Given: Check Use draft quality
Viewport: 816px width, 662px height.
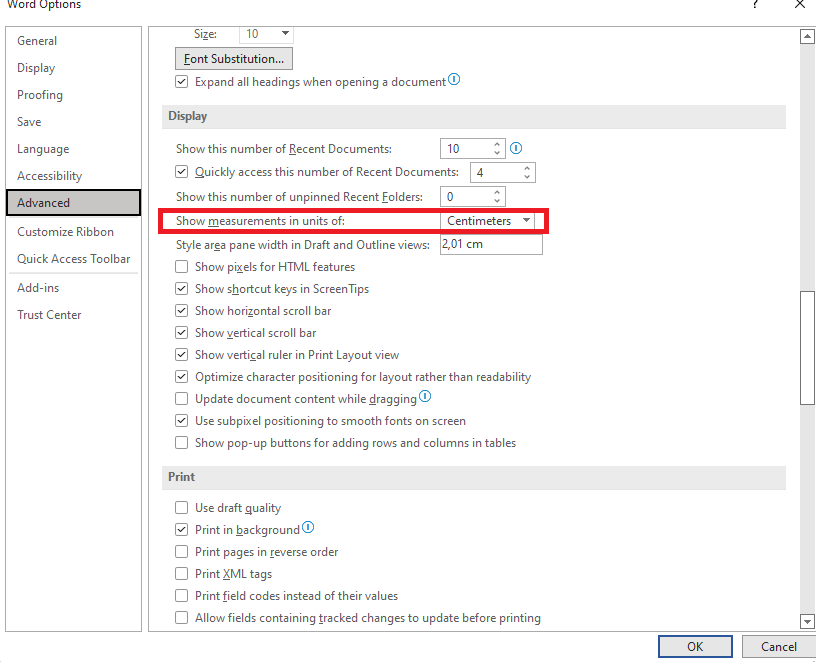Looking at the screenshot, I should coord(181,507).
